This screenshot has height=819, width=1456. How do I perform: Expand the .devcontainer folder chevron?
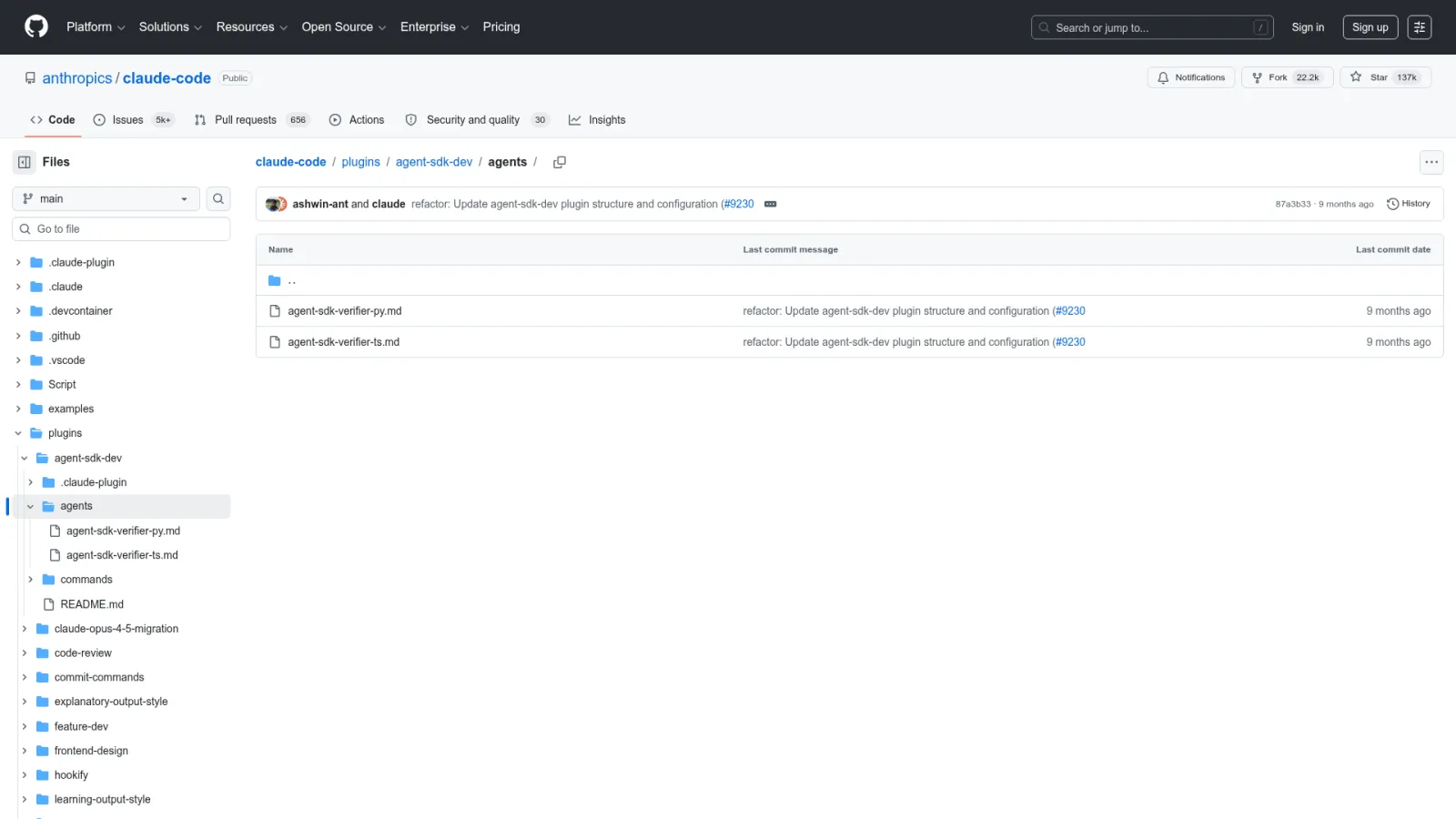coord(18,311)
